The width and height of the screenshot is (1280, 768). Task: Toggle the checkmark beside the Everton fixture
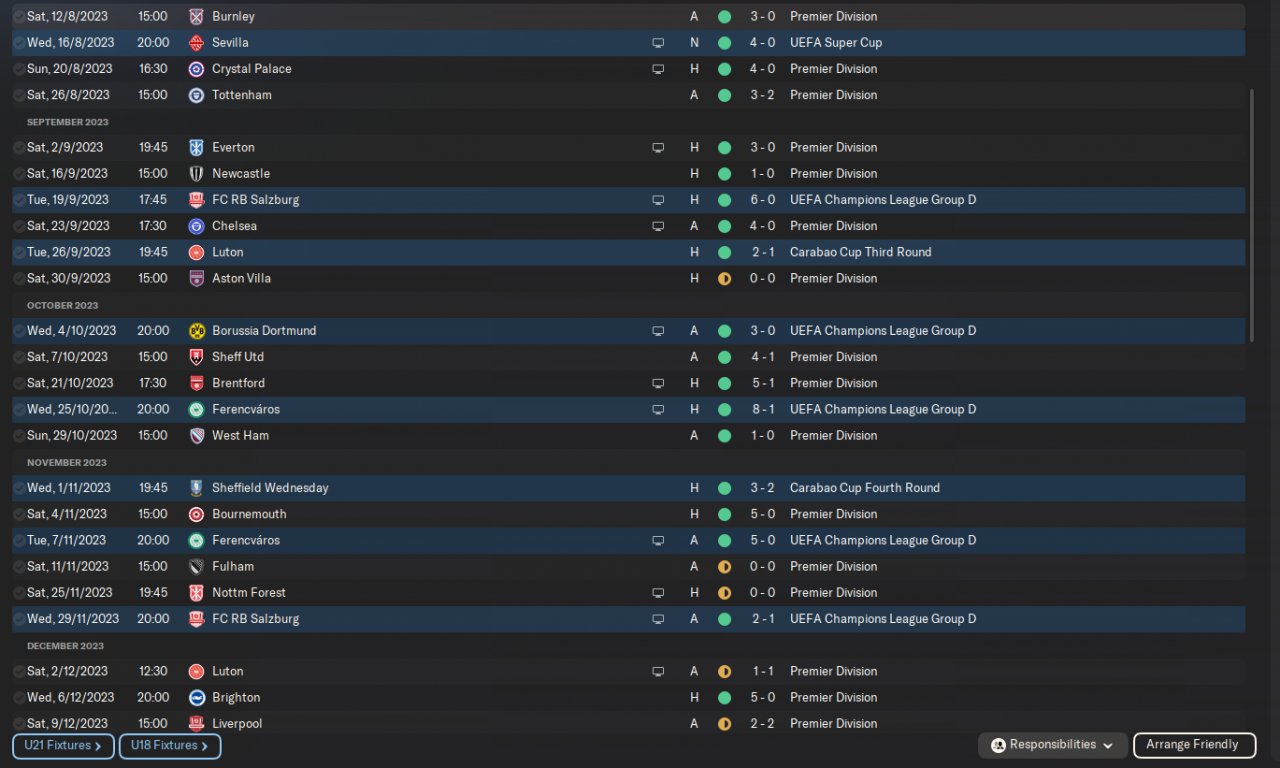tap(19, 148)
